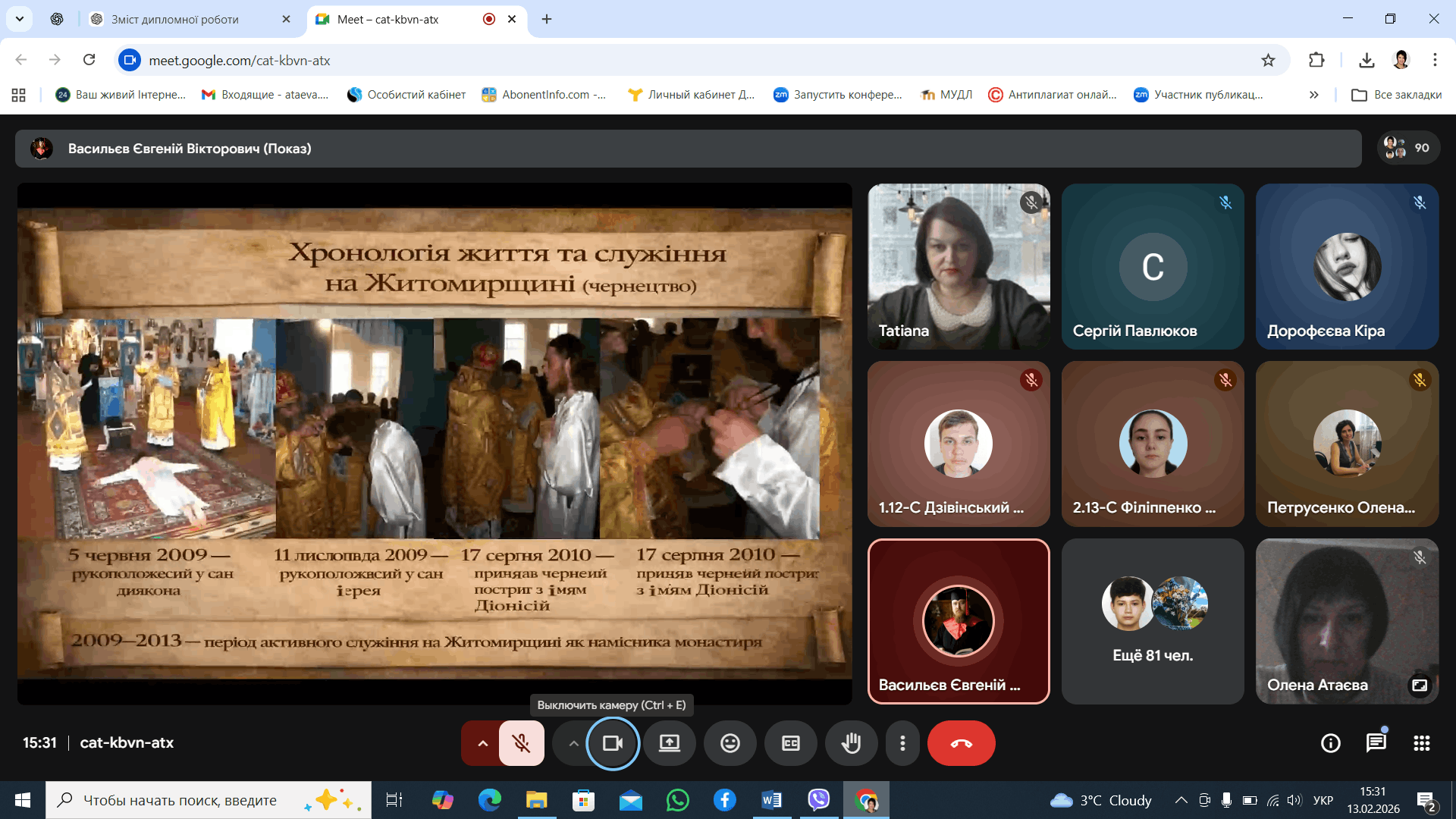This screenshot has height=819, width=1456.
Task: Click the Ещё 81 чел. tile
Action: point(1152,622)
